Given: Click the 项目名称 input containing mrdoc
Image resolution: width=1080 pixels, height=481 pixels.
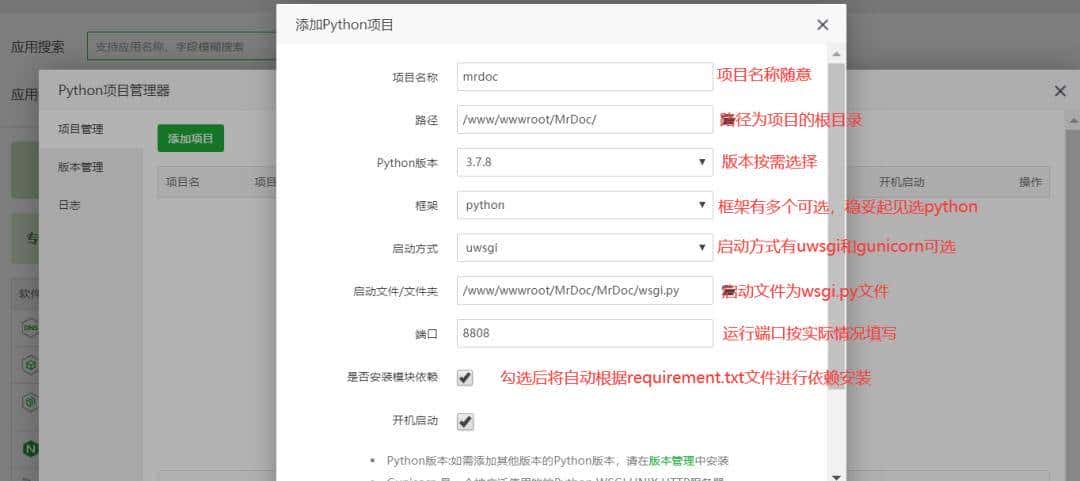Looking at the screenshot, I should point(585,76).
